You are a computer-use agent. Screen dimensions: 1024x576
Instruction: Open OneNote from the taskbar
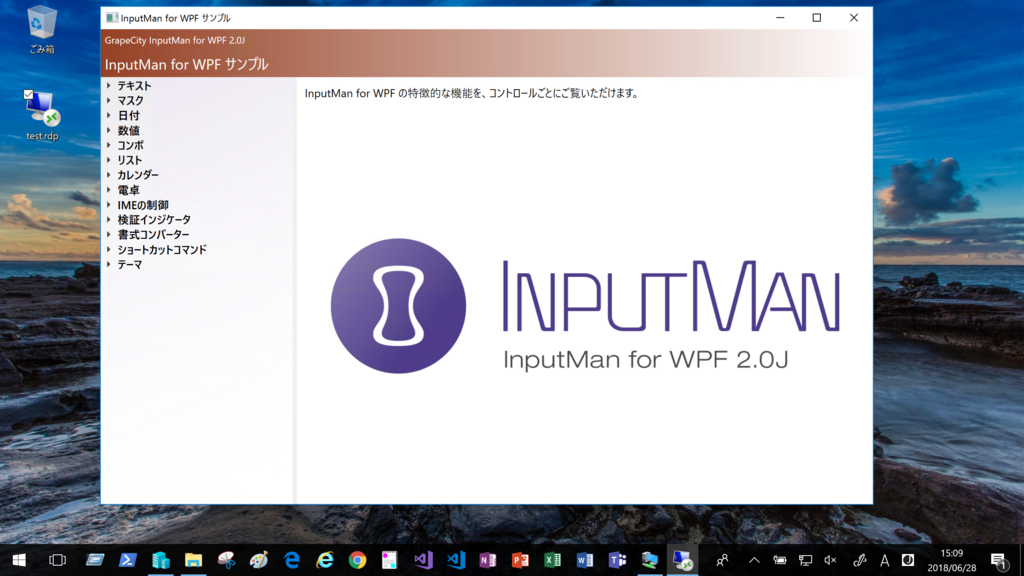pyautogui.click(x=488, y=560)
